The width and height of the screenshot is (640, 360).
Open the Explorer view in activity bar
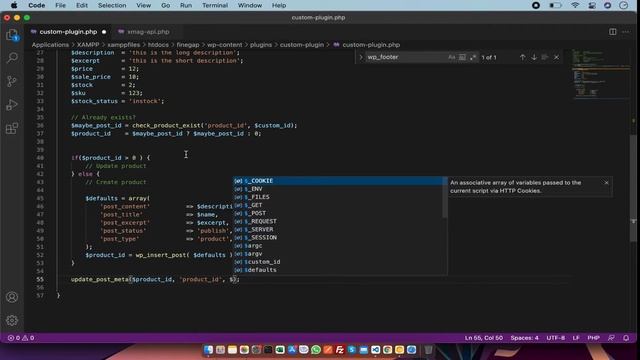pos(12,34)
